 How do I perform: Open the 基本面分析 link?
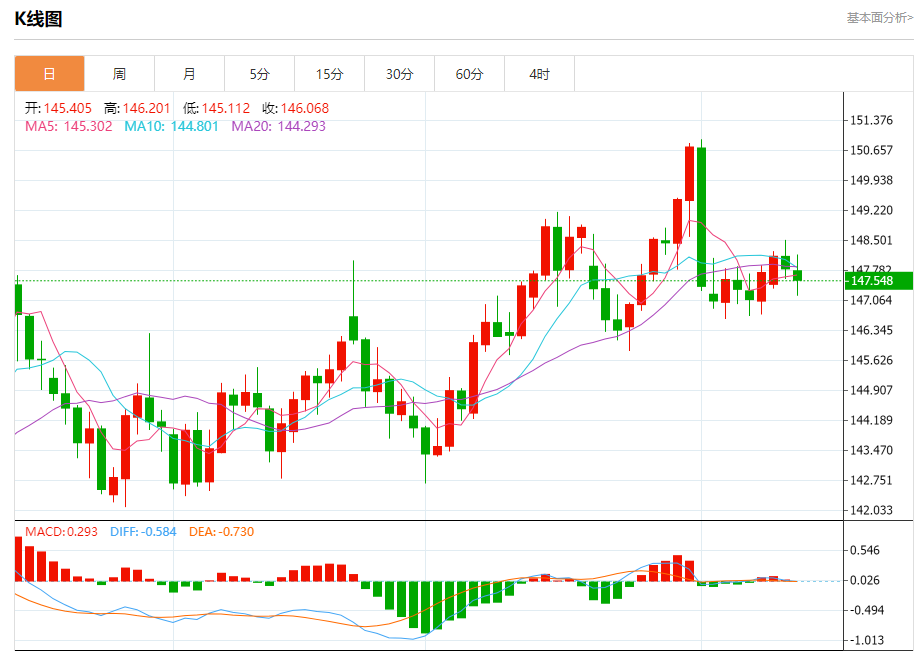tap(880, 18)
